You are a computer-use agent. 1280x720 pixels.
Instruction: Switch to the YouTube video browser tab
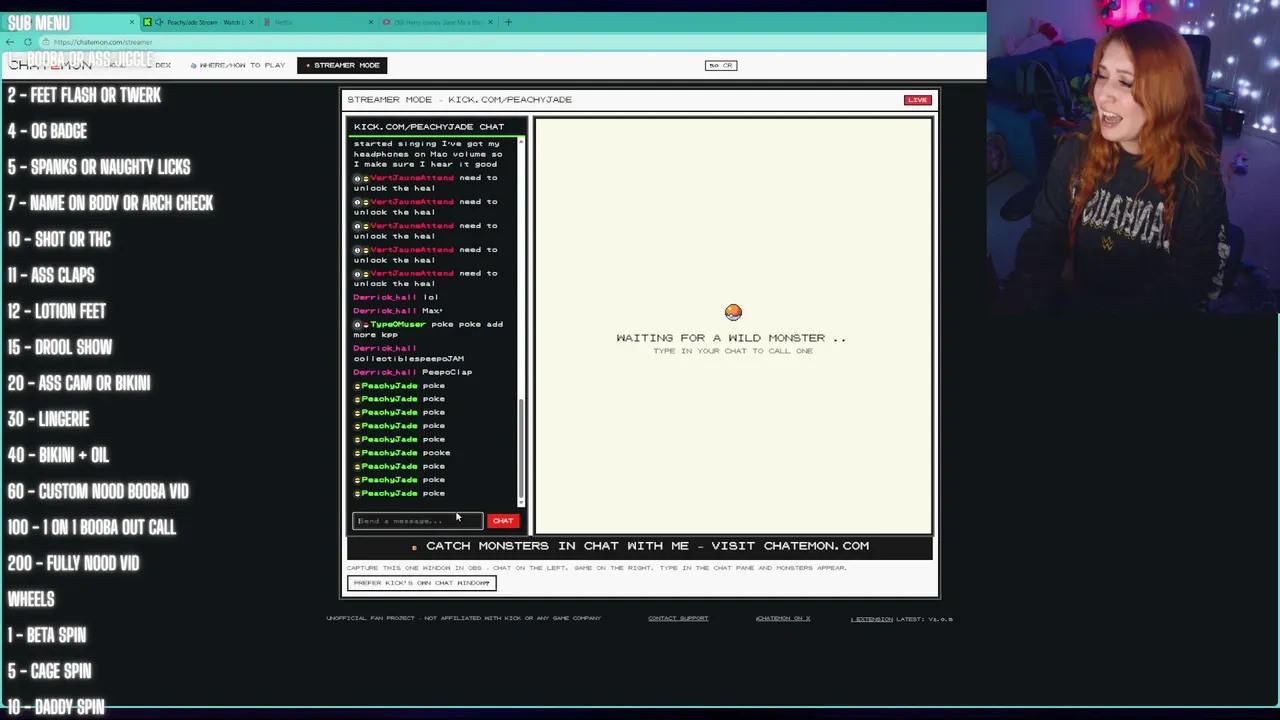click(x=438, y=22)
